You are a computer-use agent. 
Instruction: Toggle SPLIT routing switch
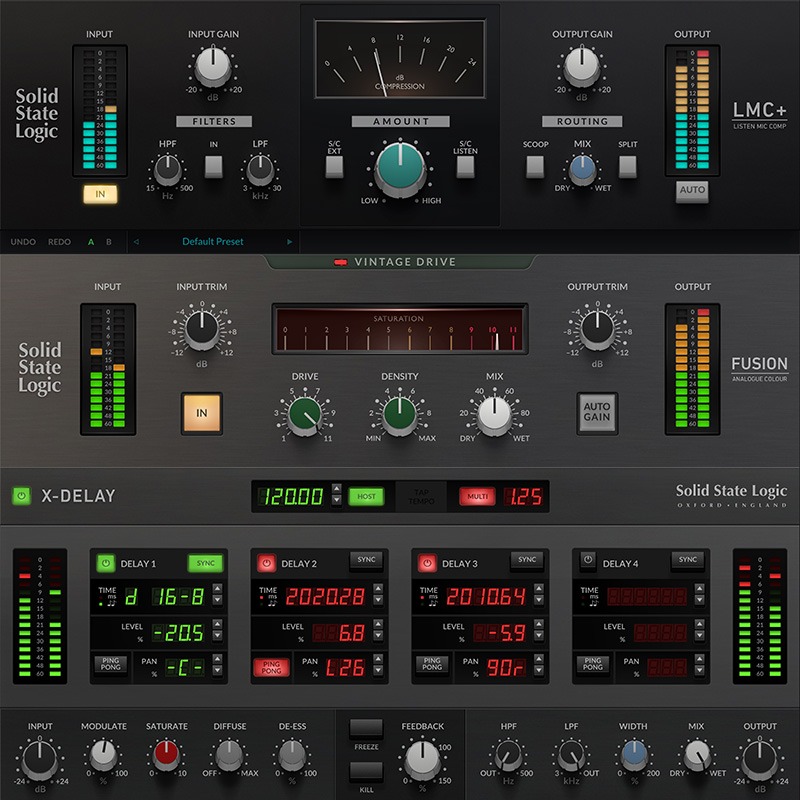point(628,167)
